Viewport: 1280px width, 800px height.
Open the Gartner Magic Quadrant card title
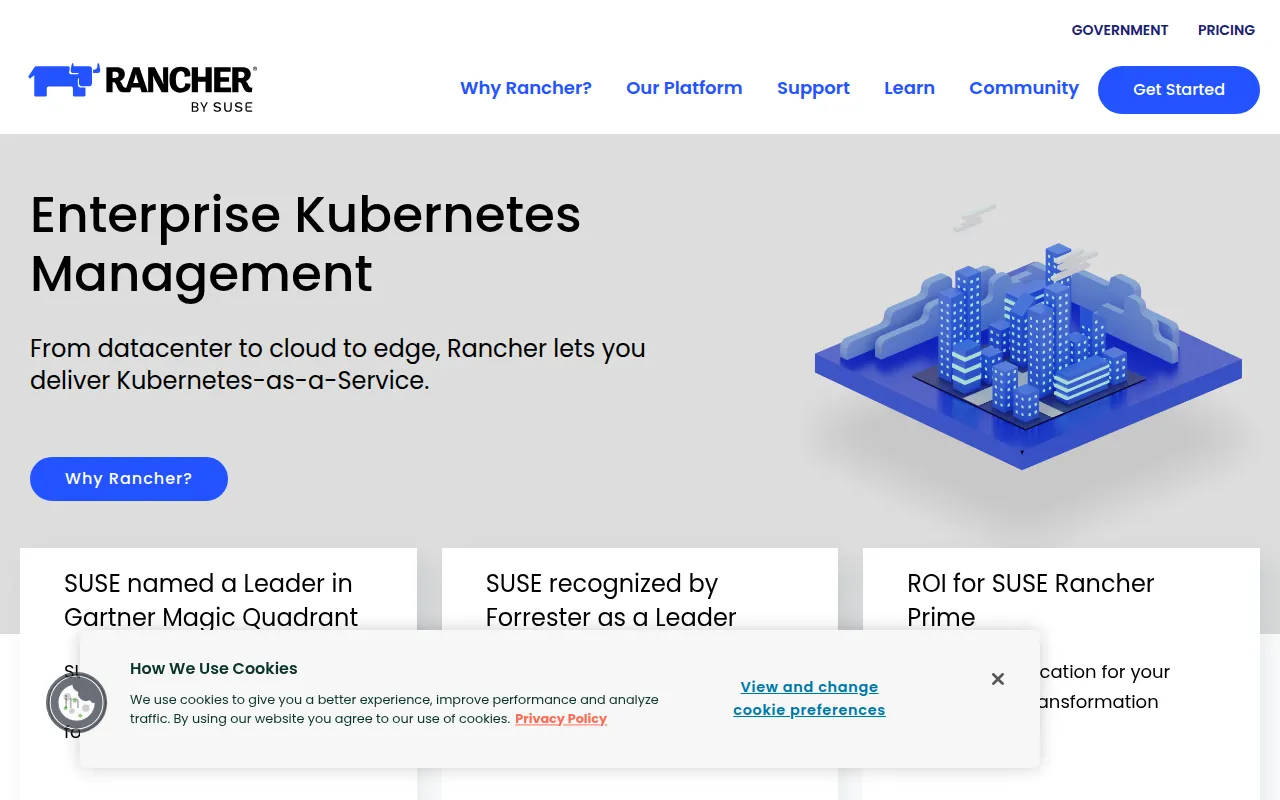[211, 600]
